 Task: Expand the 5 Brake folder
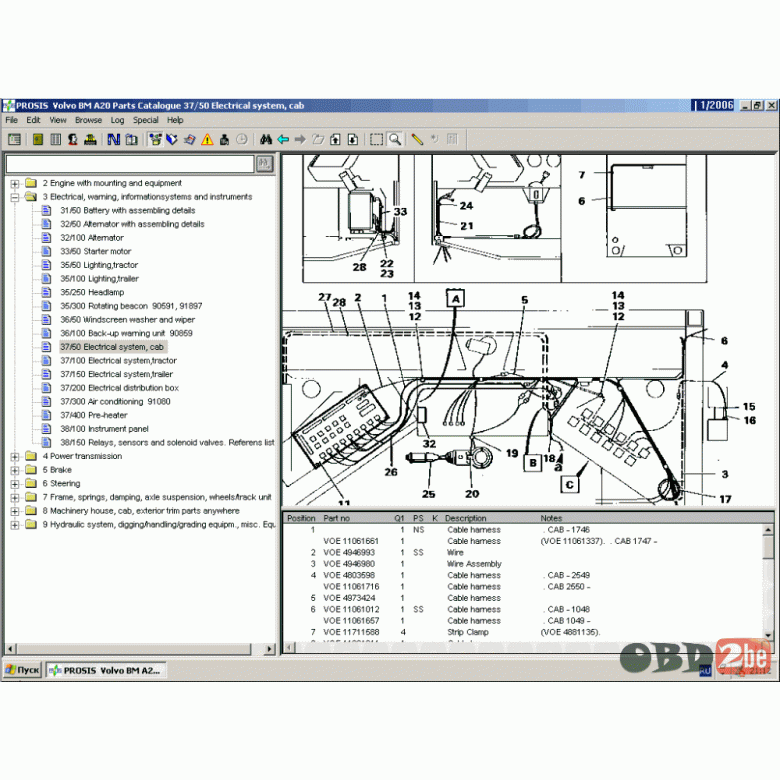pyautogui.click(x=15, y=470)
